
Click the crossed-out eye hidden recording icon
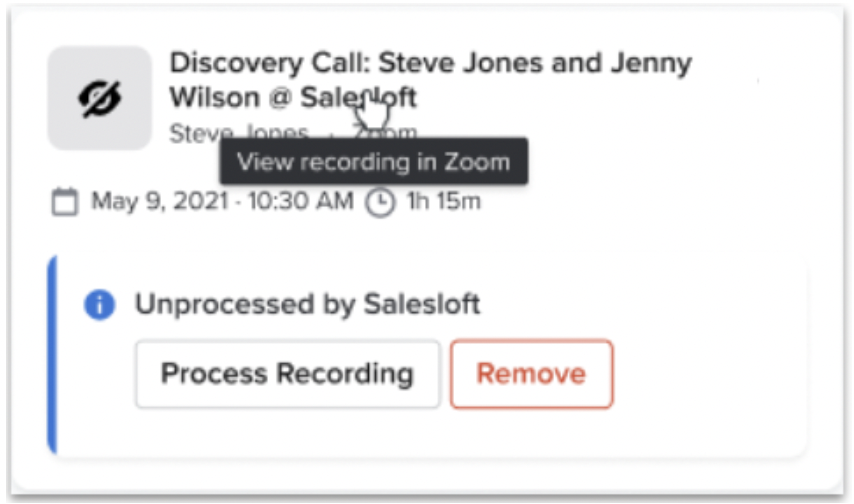coord(100,99)
